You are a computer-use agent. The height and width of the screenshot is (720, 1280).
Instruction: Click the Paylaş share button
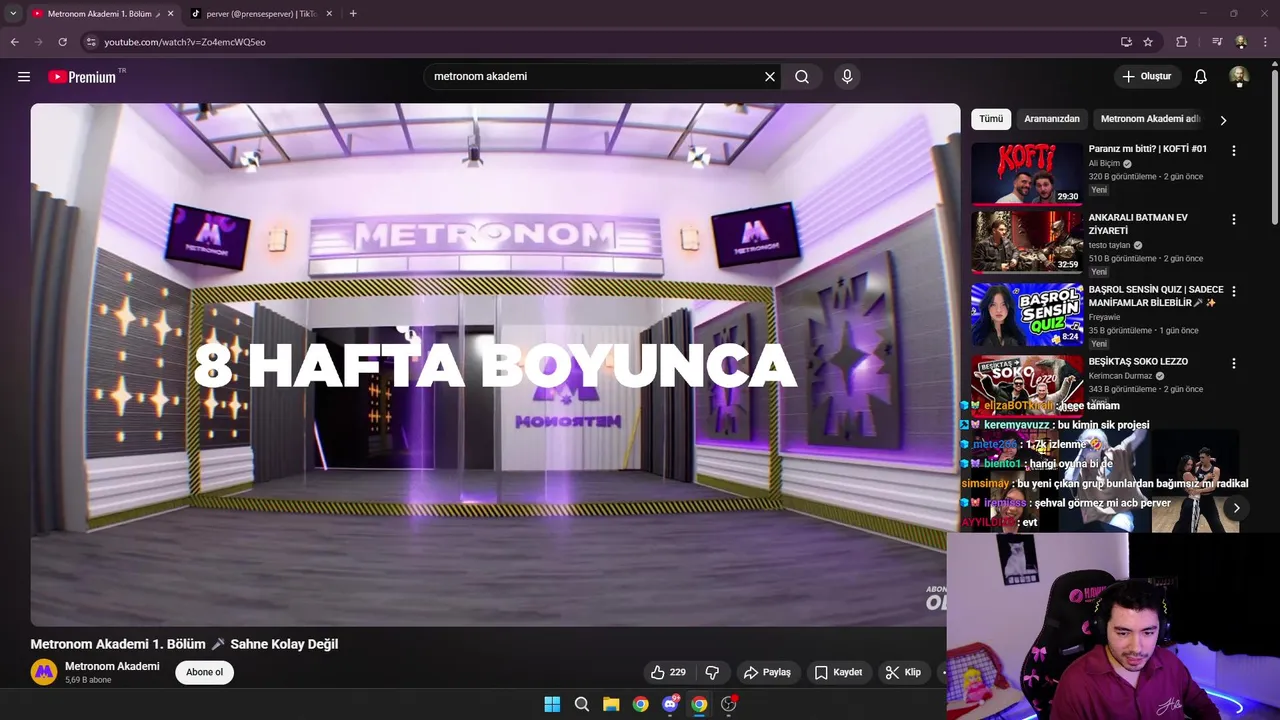[767, 673]
